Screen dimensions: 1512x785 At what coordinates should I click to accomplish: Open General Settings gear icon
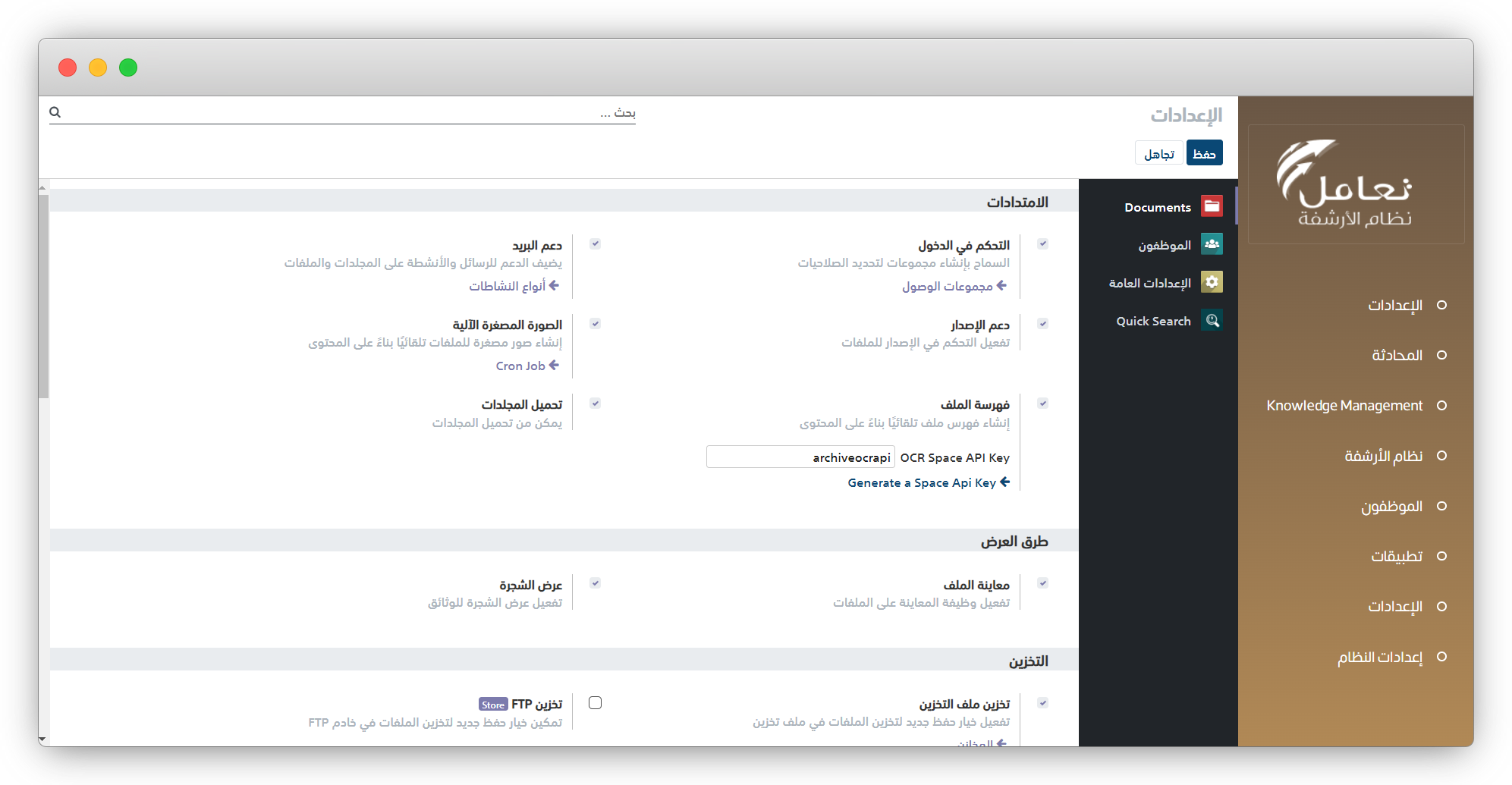[1212, 282]
